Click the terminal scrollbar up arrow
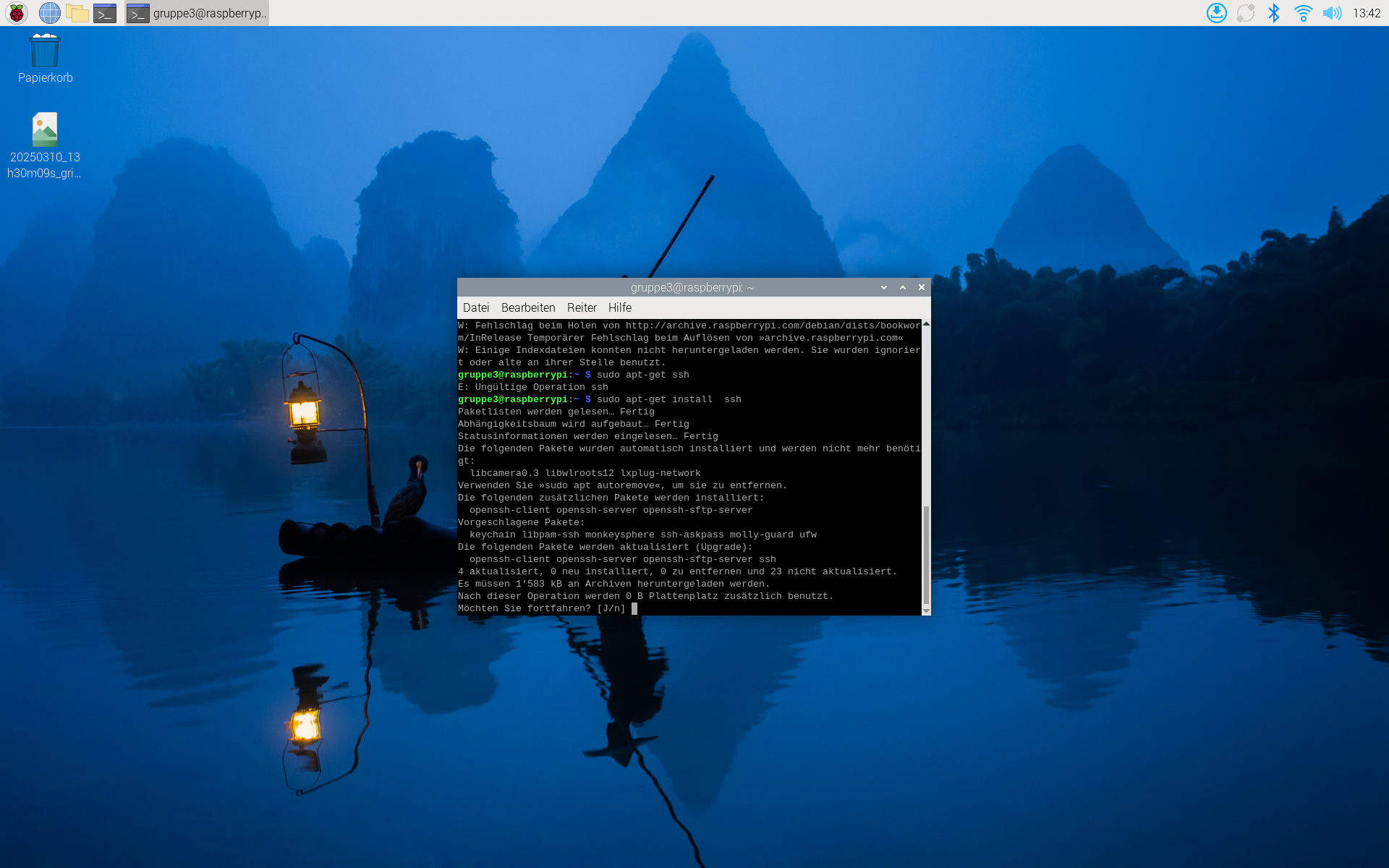 [x=926, y=324]
